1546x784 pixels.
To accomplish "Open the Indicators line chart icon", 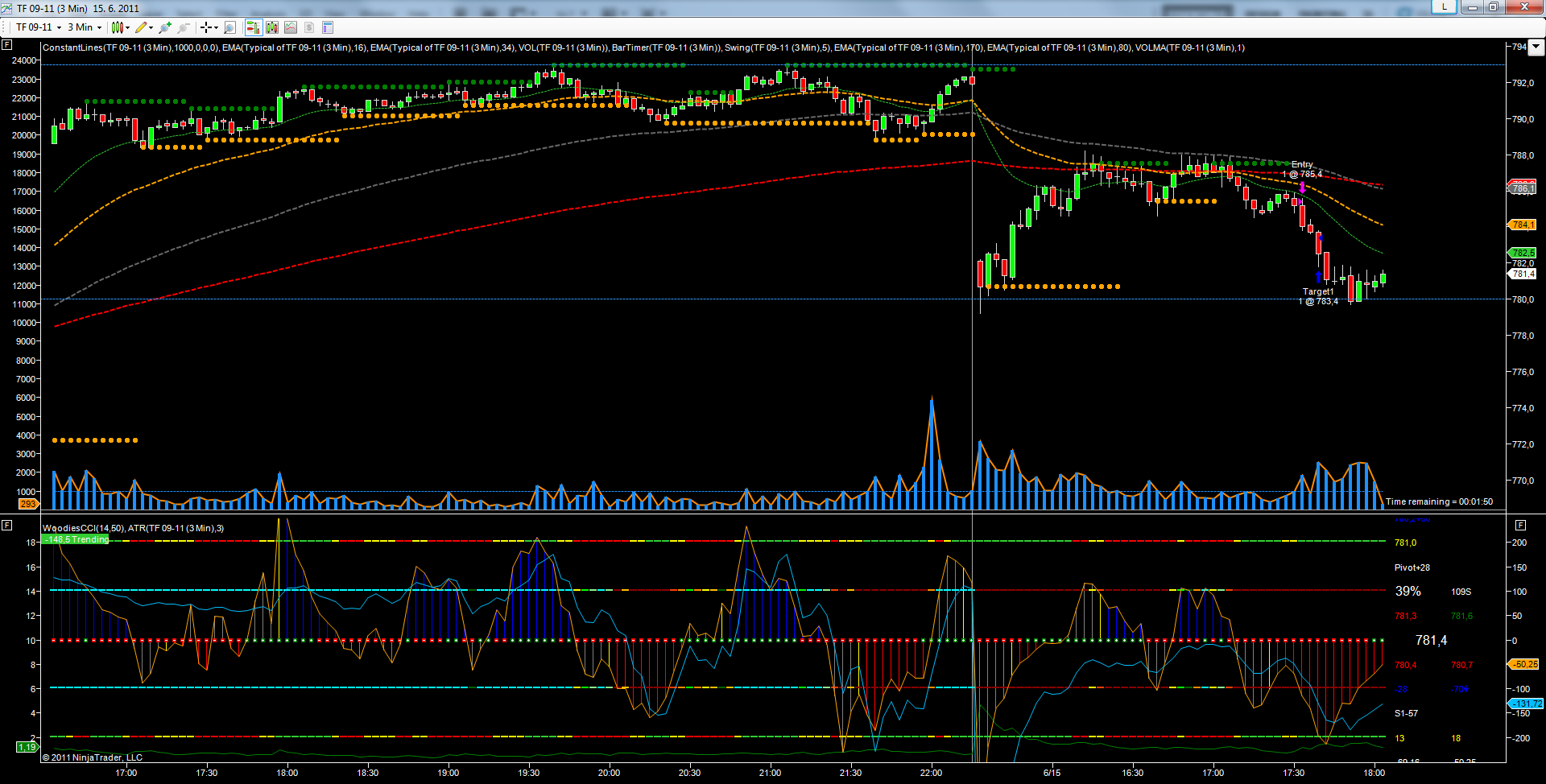I will (x=291, y=27).
